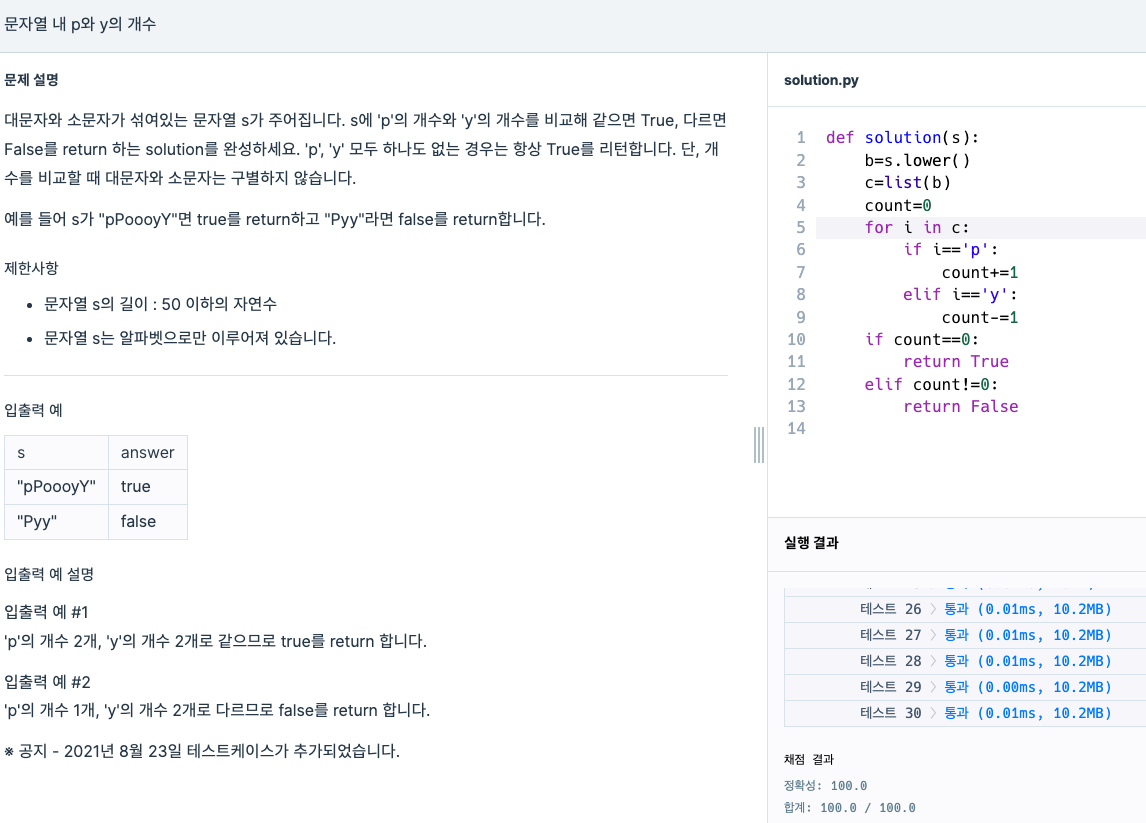Click the code line 'if i=='p':'
The width and height of the screenshot is (1146, 823).
tap(951, 250)
